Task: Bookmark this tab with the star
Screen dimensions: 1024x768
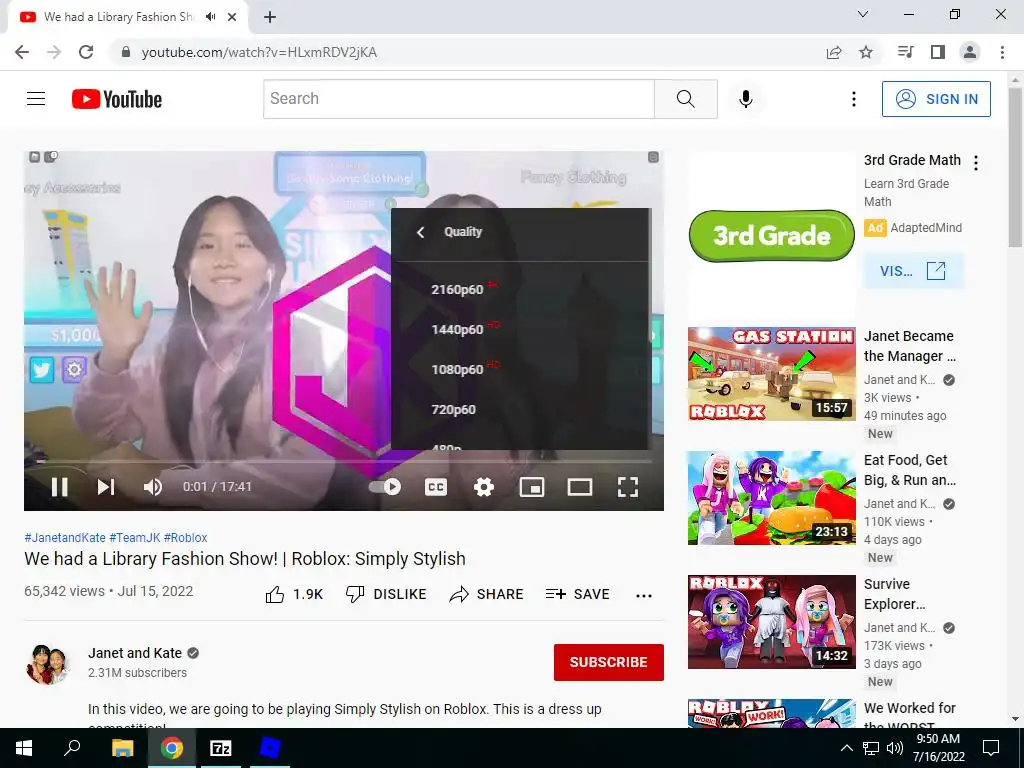Action: [x=866, y=52]
